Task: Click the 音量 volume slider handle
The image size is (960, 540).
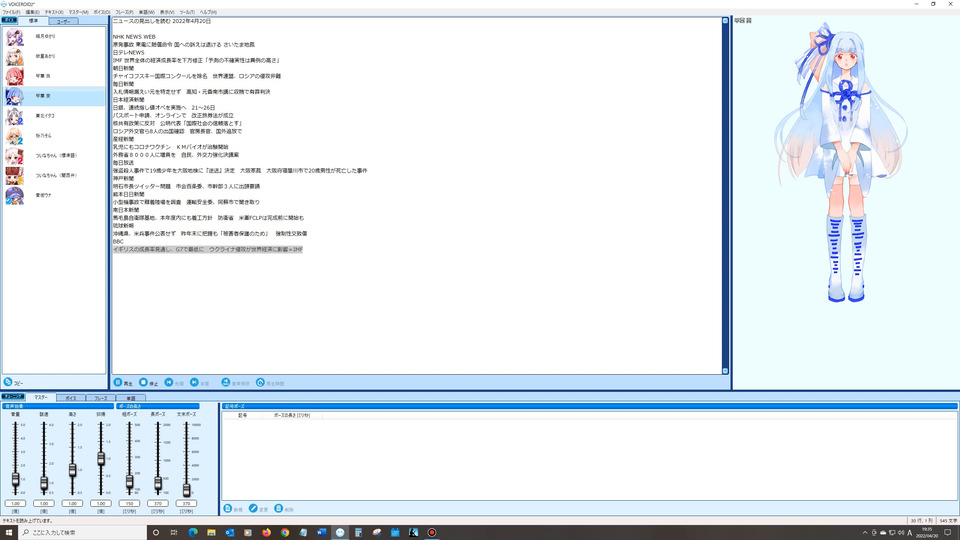Action: tap(15, 479)
